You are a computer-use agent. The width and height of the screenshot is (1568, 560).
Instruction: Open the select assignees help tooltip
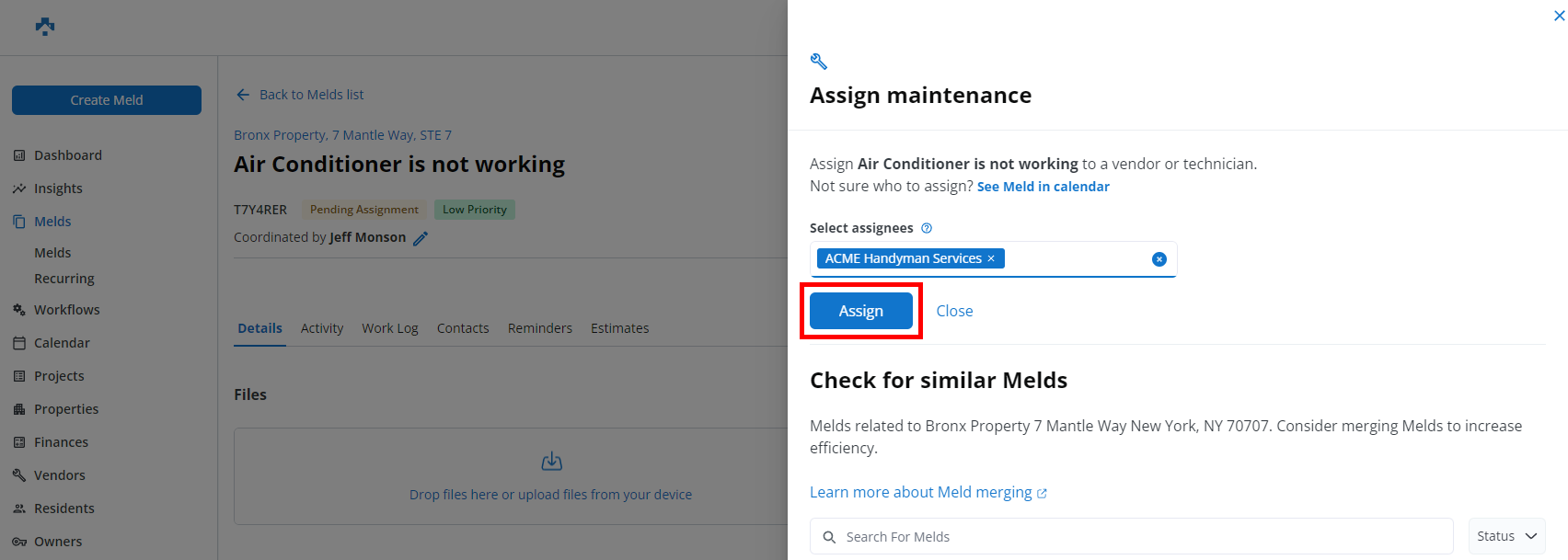927,227
